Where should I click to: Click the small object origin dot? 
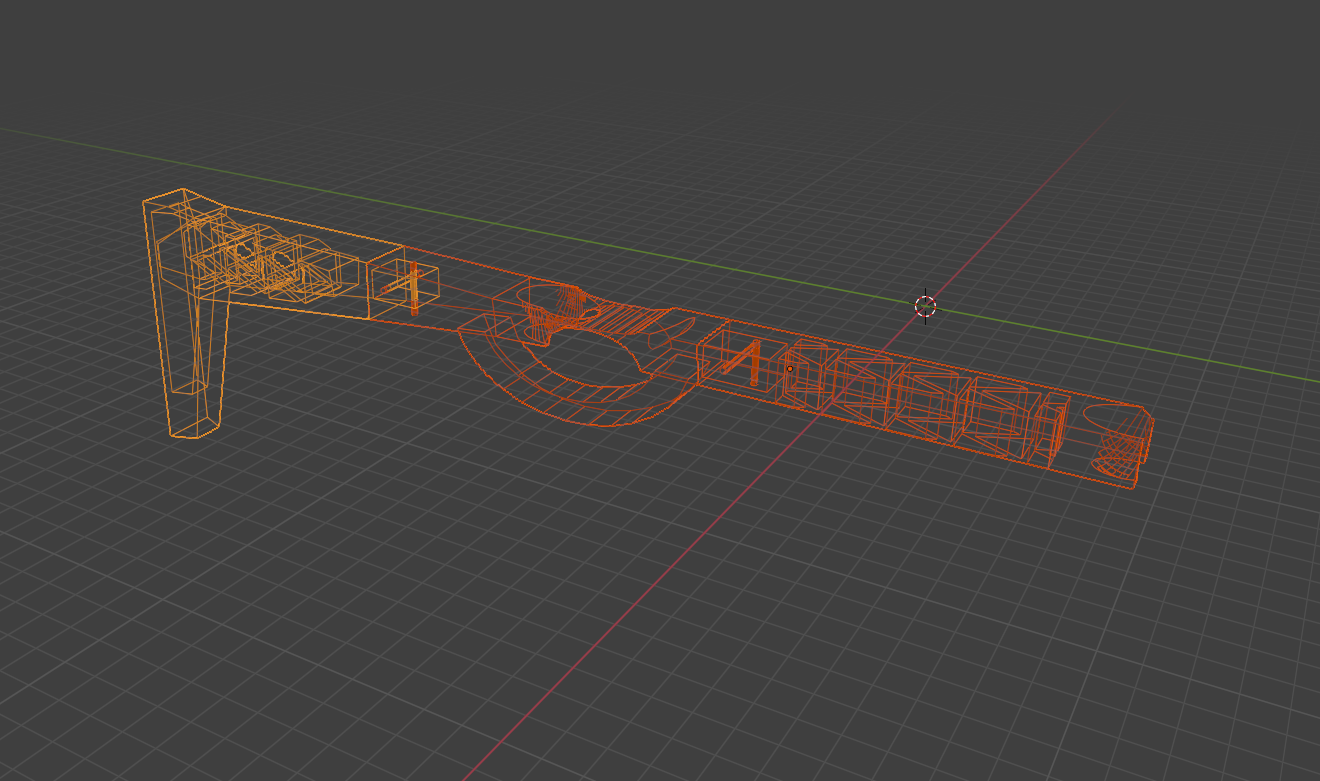(x=789, y=369)
